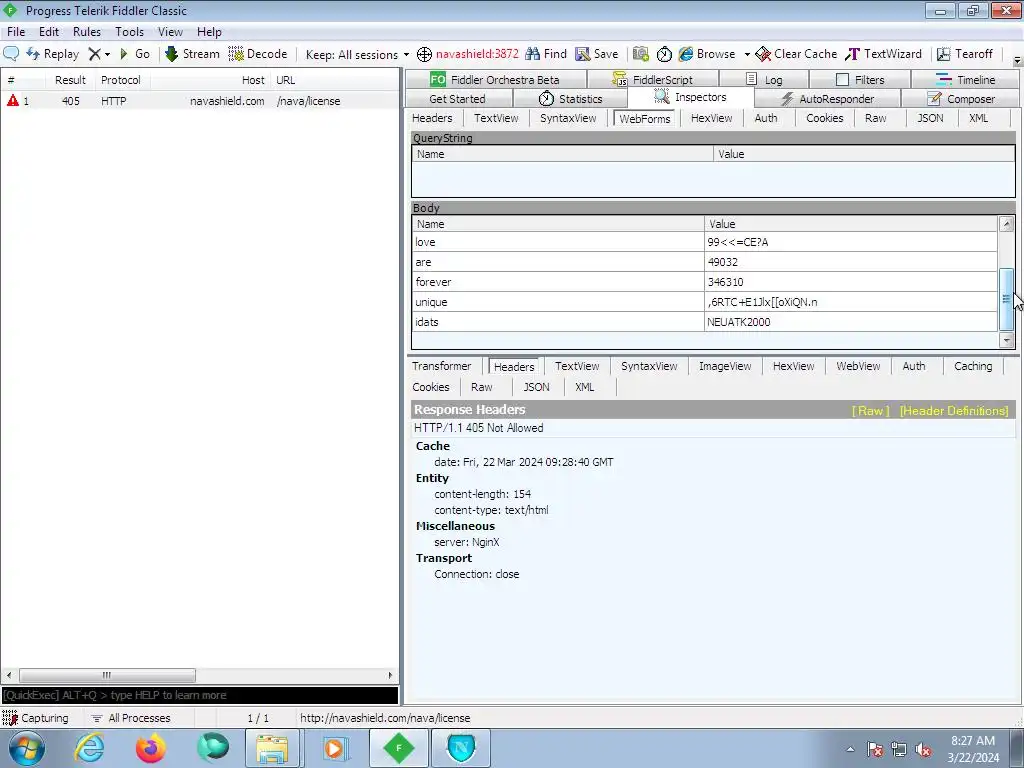
Task: Click session list scroll right arrow
Action: pyautogui.click(x=391, y=675)
